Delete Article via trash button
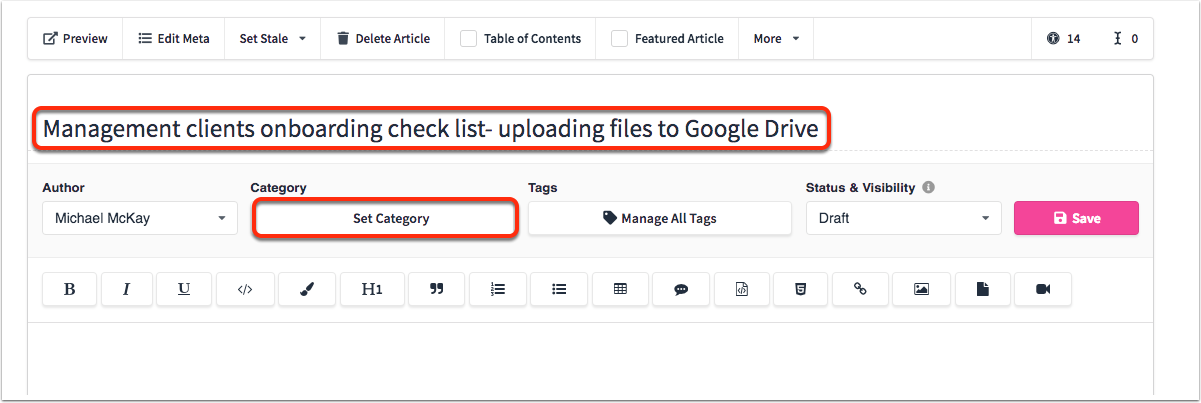This screenshot has width=1201, height=403. click(383, 39)
